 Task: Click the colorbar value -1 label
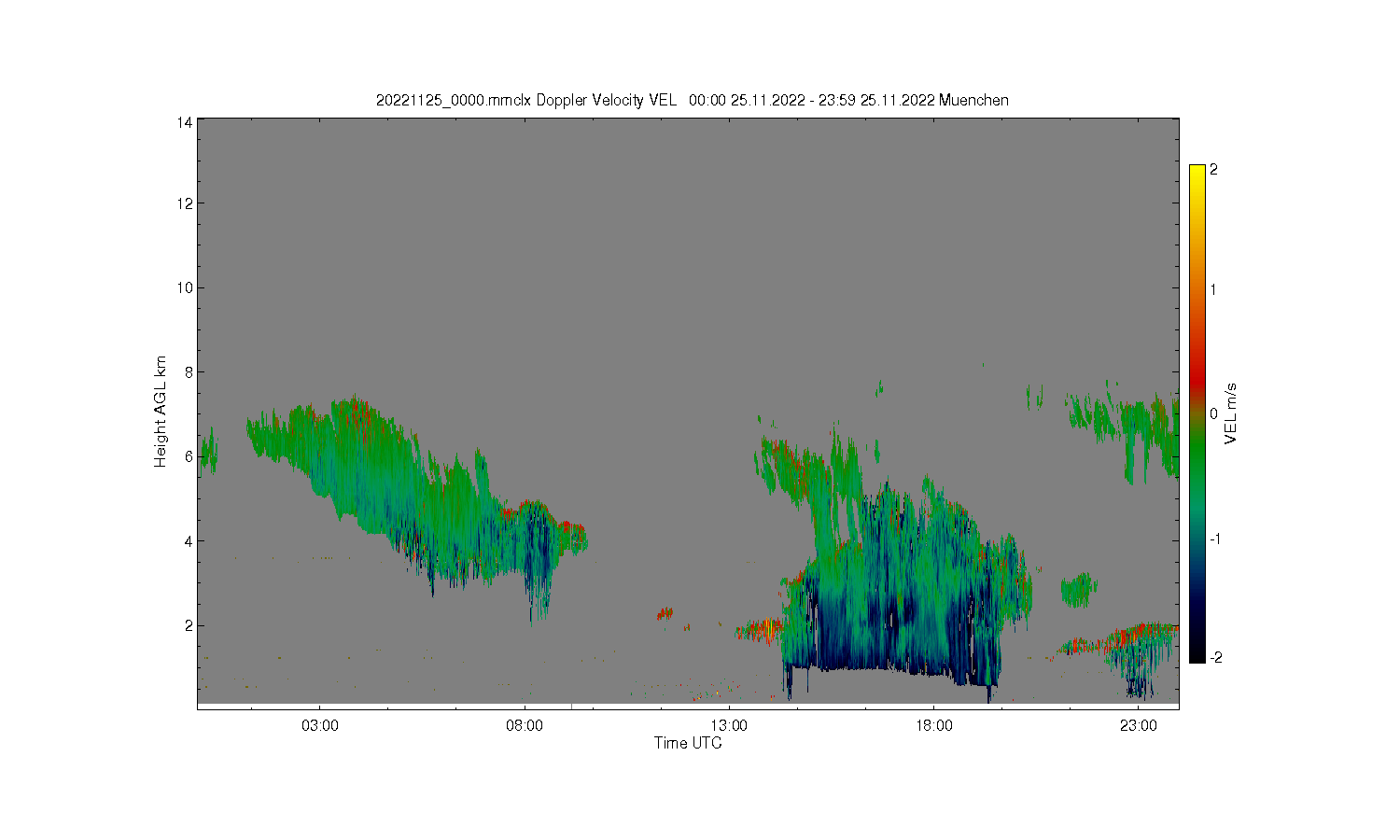1215,539
